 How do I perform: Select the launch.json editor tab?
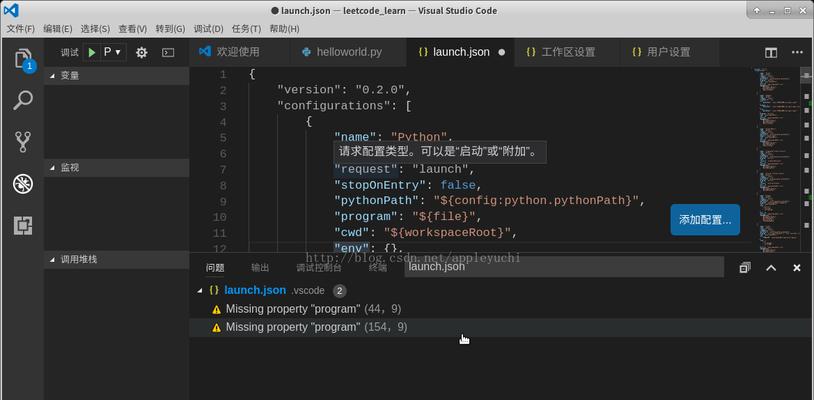click(x=460, y=52)
